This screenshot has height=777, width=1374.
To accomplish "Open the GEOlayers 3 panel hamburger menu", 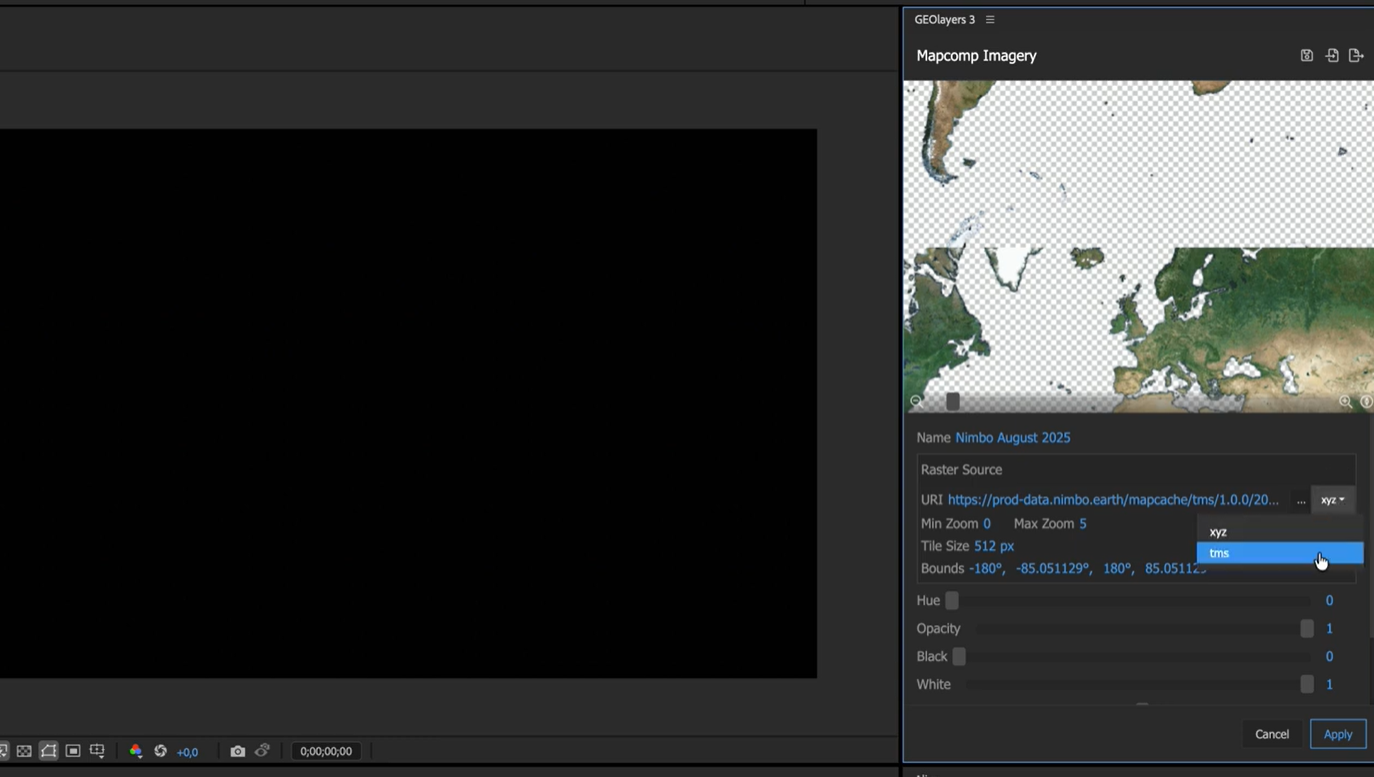I will [x=990, y=20].
